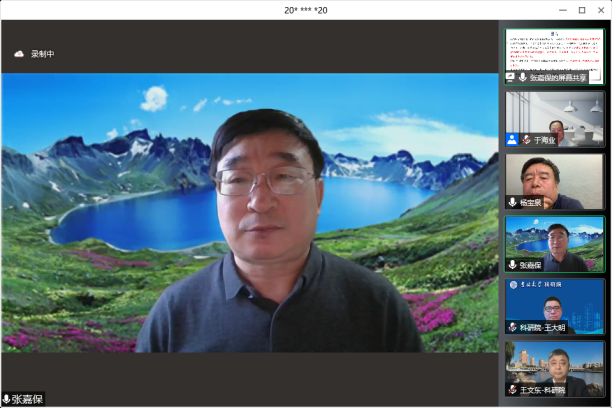The width and height of the screenshot is (612, 408).
Task: Click the 录制中 recording label
Action: tap(42, 54)
